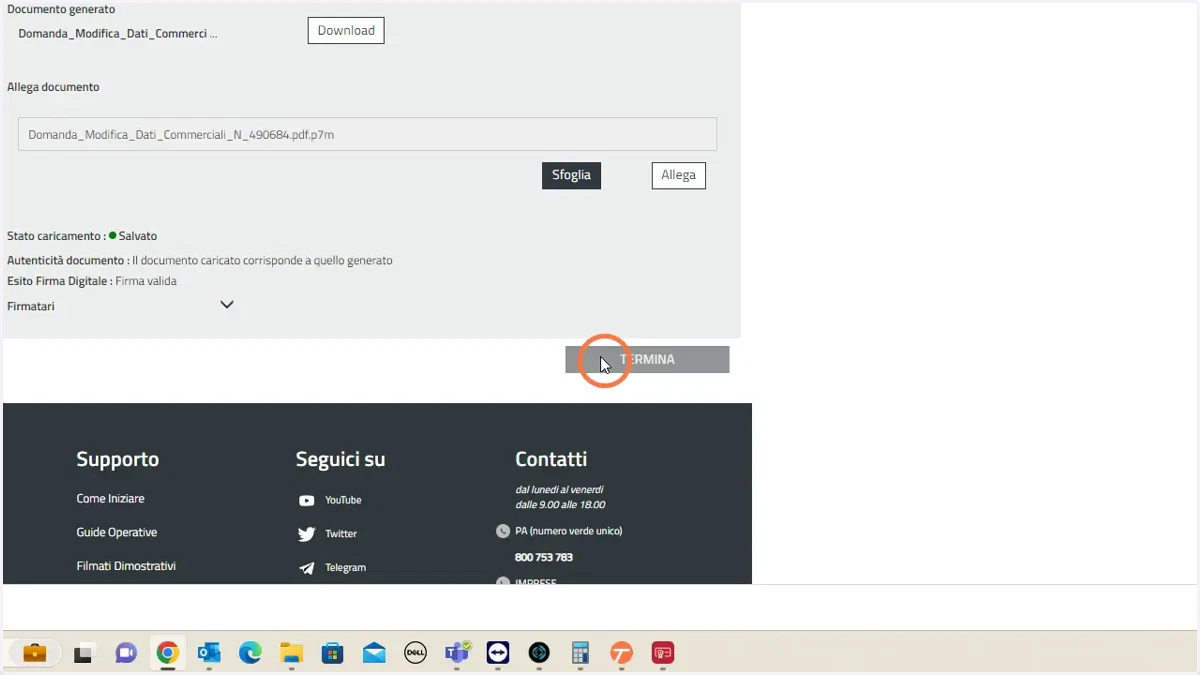Expand the Firmatari chevron
Image resolution: width=1200 pixels, height=675 pixels.
[227, 305]
